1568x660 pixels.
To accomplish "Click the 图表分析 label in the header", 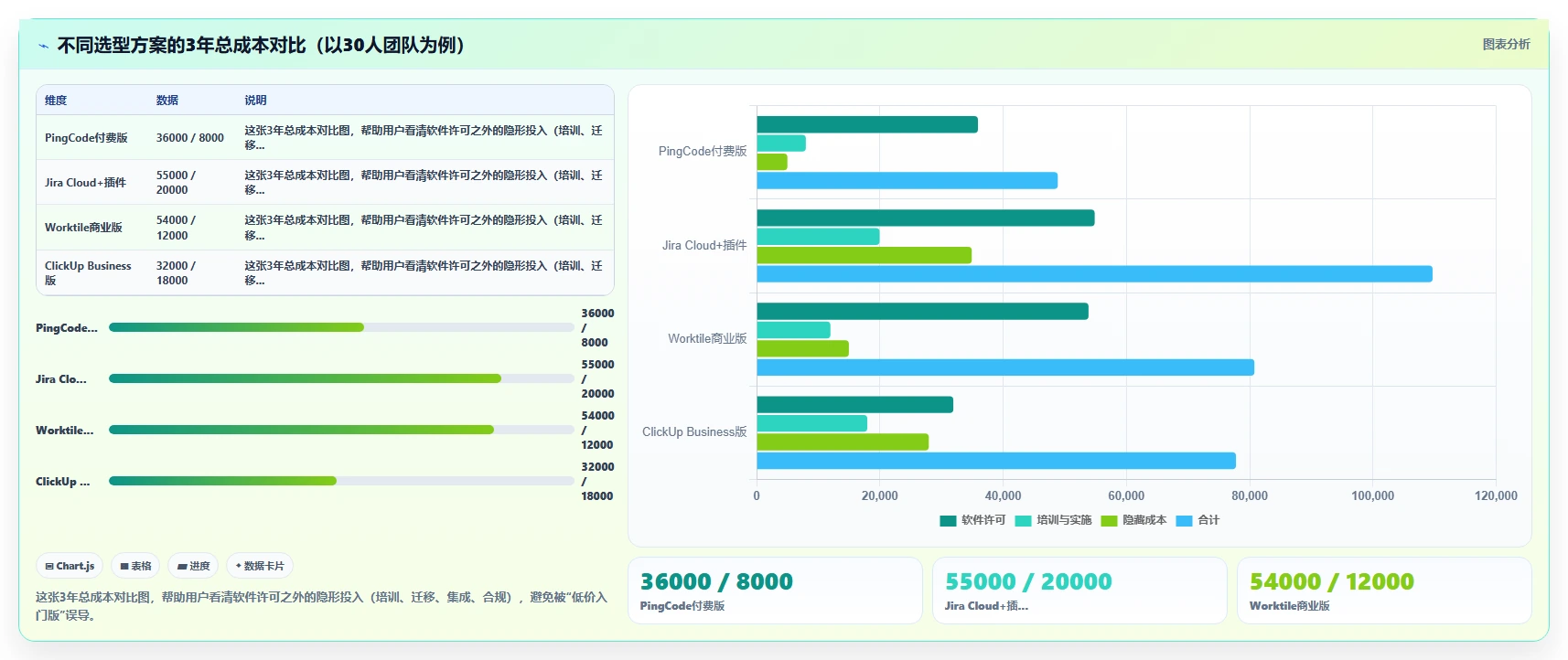I will (1506, 44).
